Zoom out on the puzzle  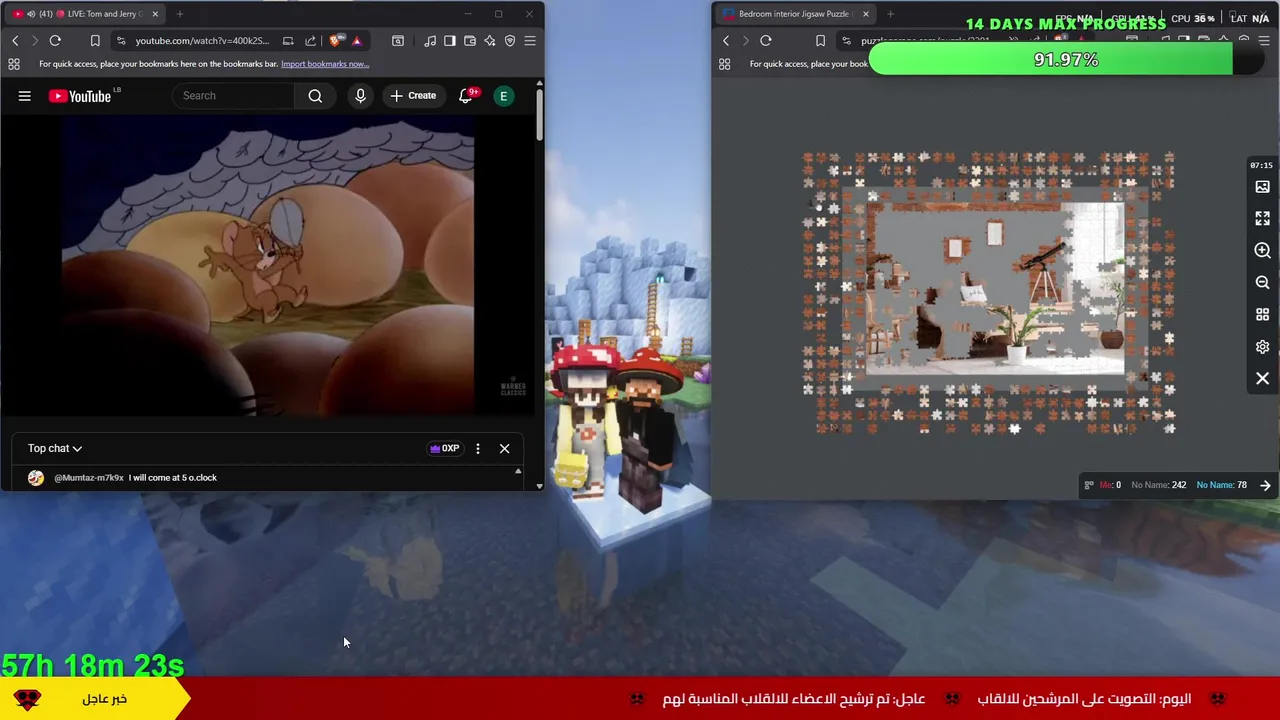click(x=1262, y=283)
